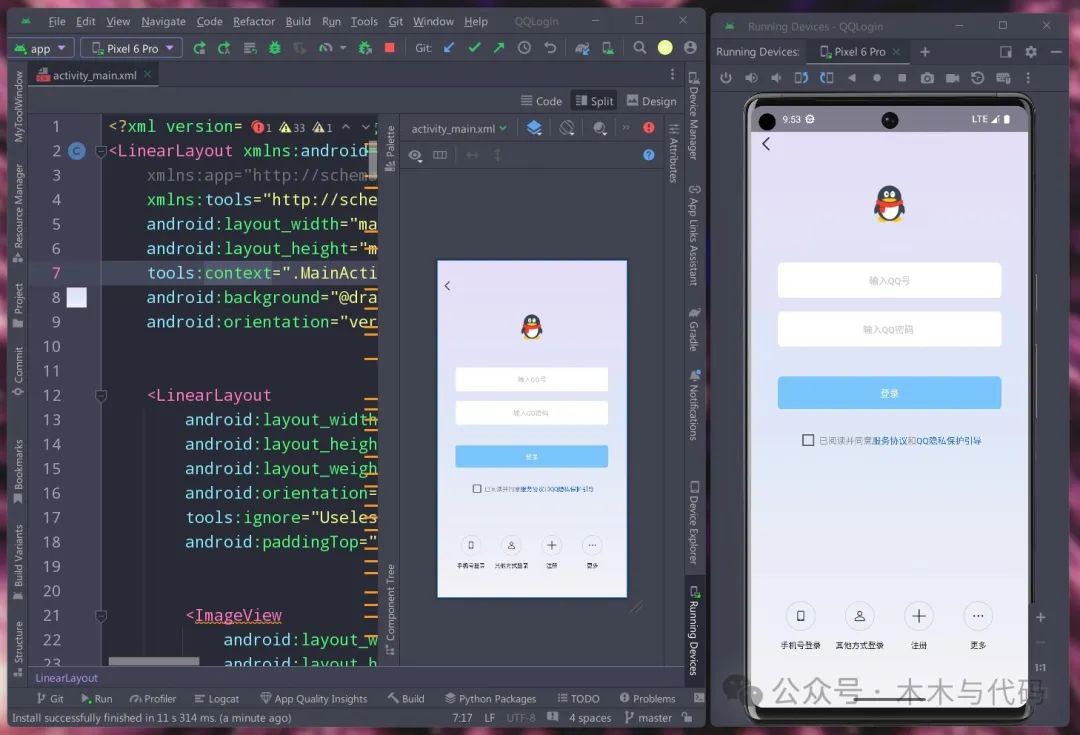Click the Sync Project with Gradle Files elephant icon

[x=582, y=48]
